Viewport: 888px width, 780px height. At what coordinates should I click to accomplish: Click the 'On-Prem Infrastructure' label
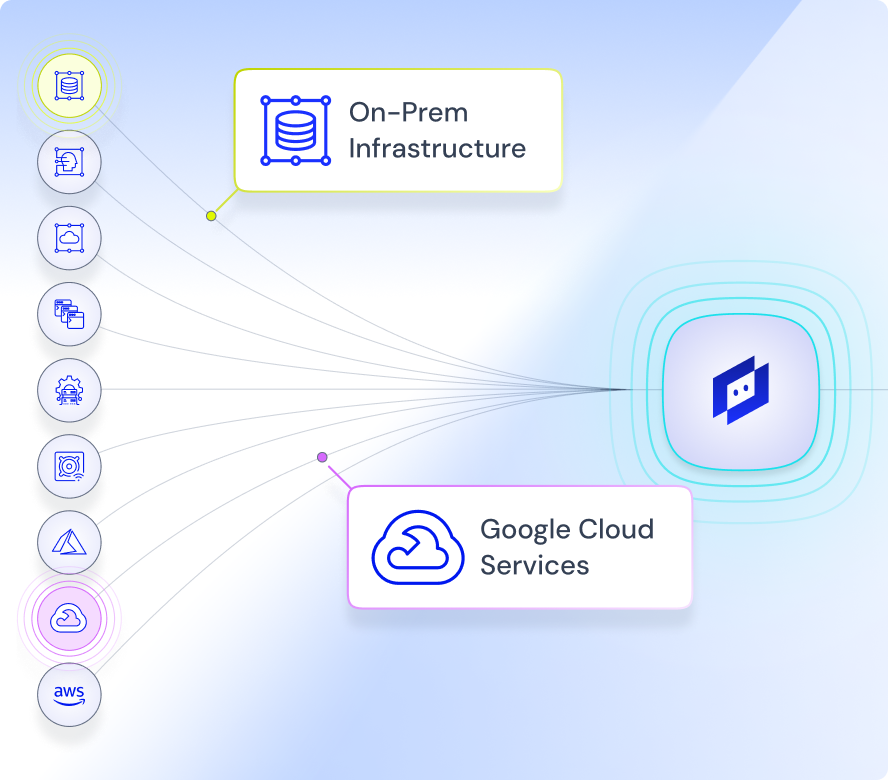pos(437,130)
